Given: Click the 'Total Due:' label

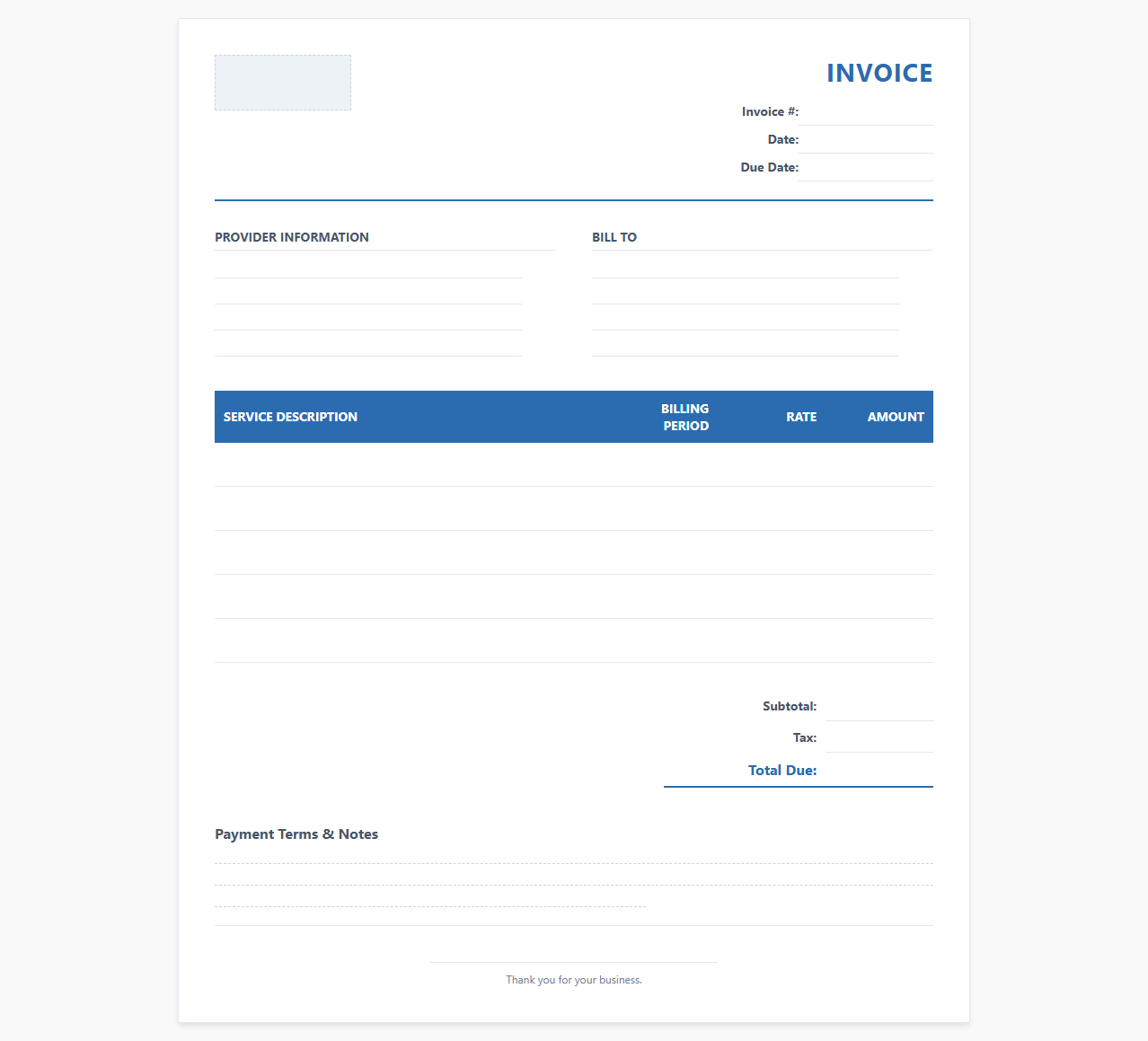Looking at the screenshot, I should 782,770.
